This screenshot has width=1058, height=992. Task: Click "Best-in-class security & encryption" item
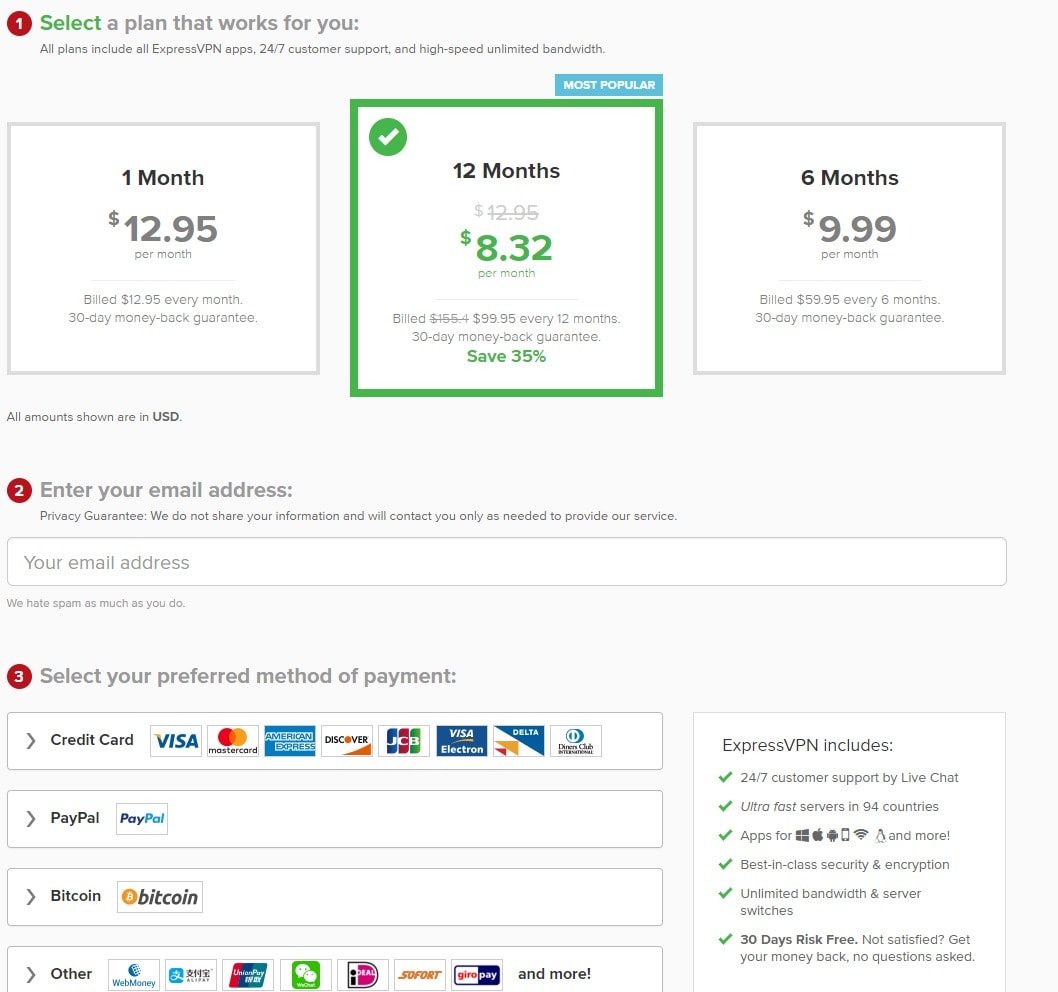[x=845, y=864]
